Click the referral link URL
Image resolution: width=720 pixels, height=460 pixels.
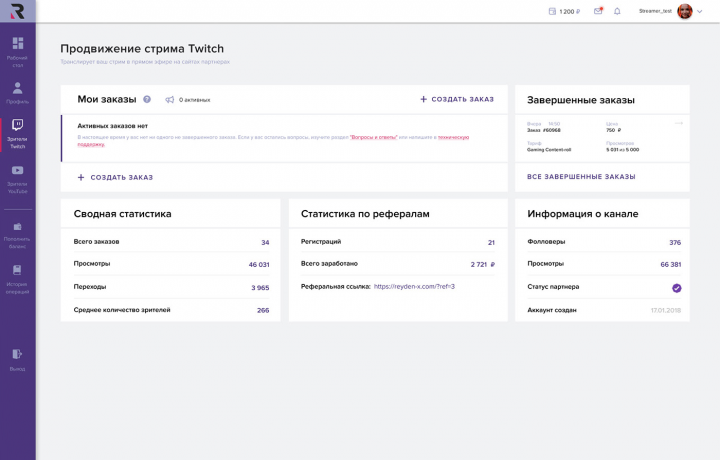414,286
